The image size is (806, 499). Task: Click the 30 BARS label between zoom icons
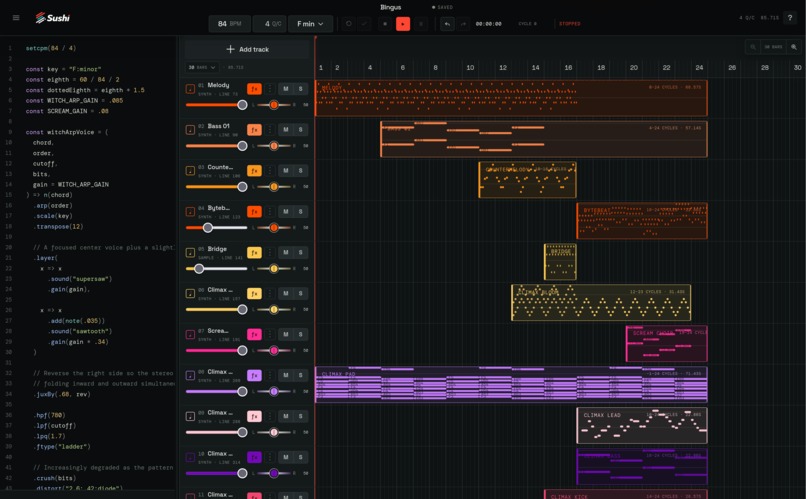[773, 47]
